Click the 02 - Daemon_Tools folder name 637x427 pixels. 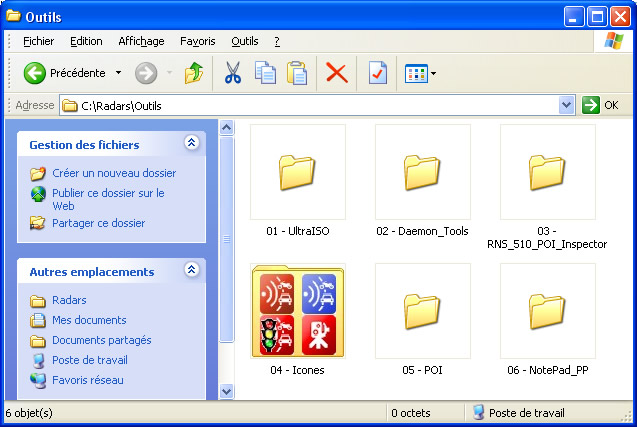point(422,231)
